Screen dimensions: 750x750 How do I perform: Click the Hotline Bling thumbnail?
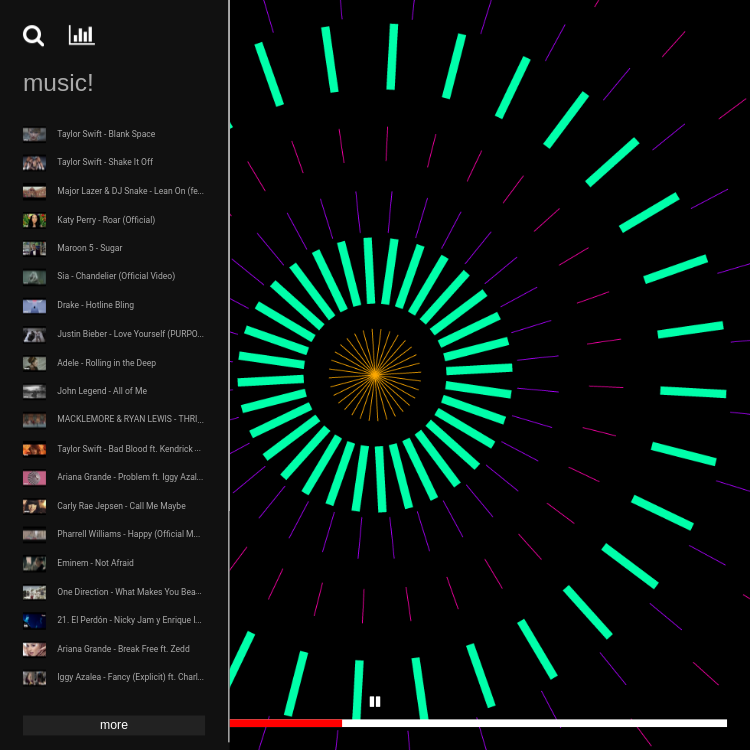click(34, 306)
